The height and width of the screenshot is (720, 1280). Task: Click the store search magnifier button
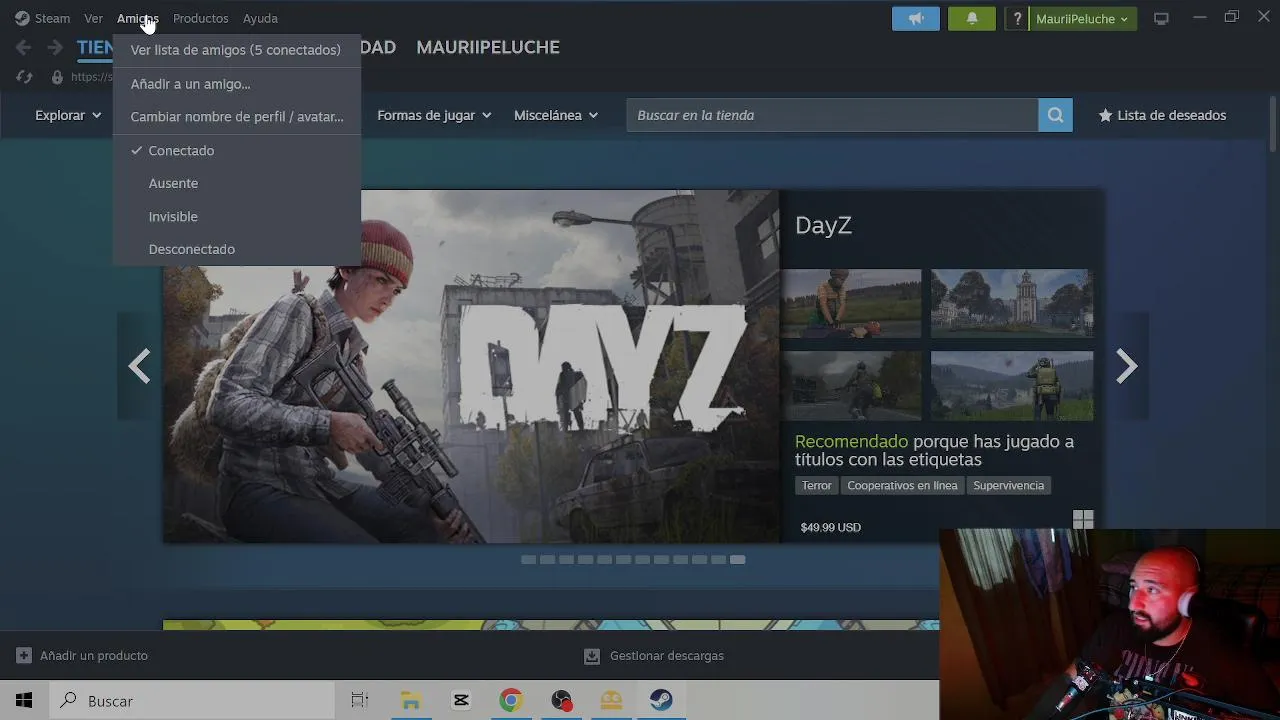1055,115
